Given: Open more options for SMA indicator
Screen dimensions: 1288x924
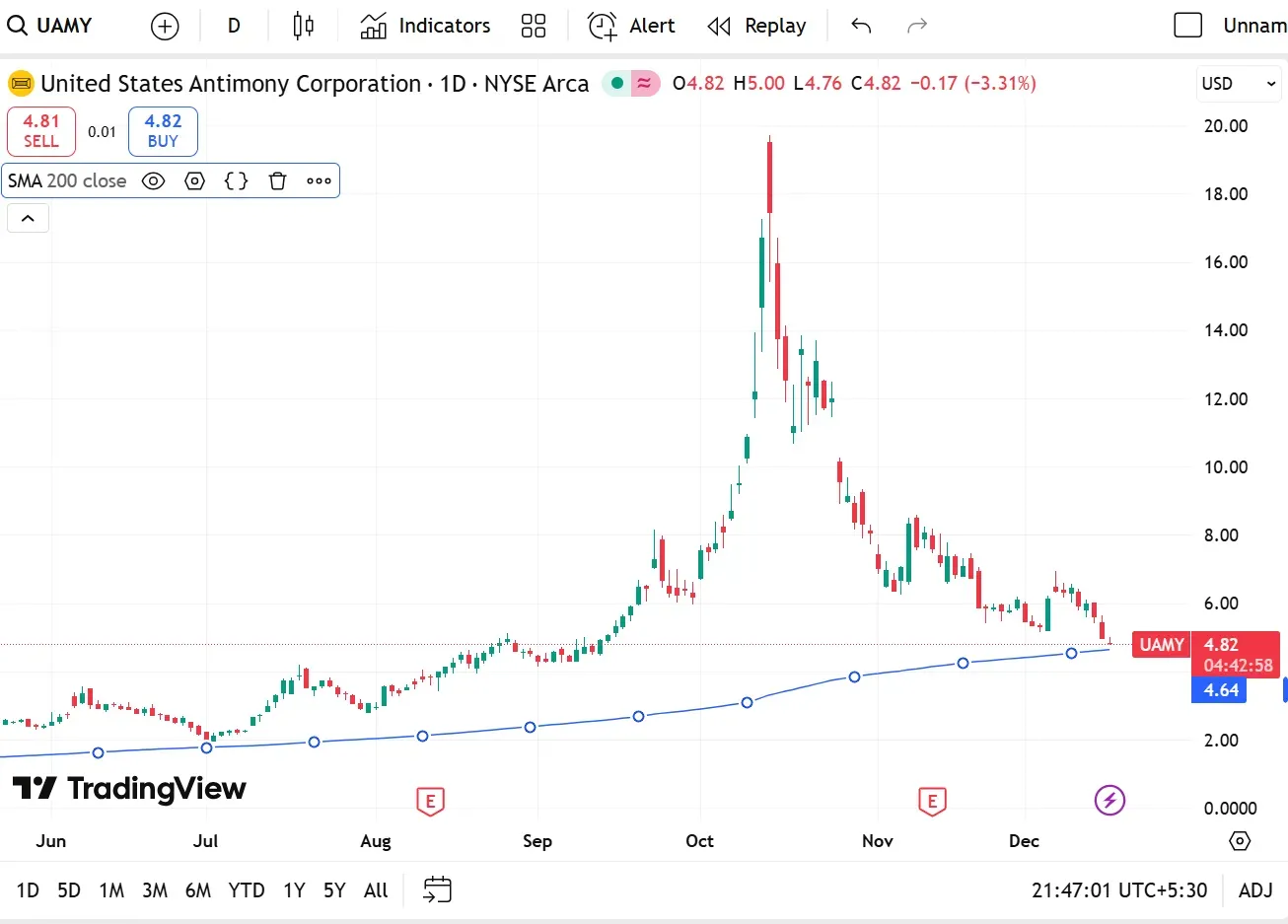Looking at the screenshot, I should pos(319,180).
